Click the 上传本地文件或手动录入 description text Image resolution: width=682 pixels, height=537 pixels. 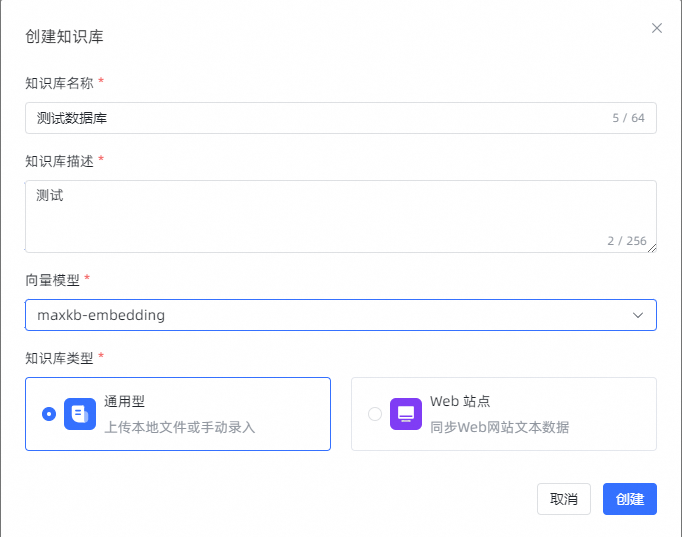click(180, 427)
